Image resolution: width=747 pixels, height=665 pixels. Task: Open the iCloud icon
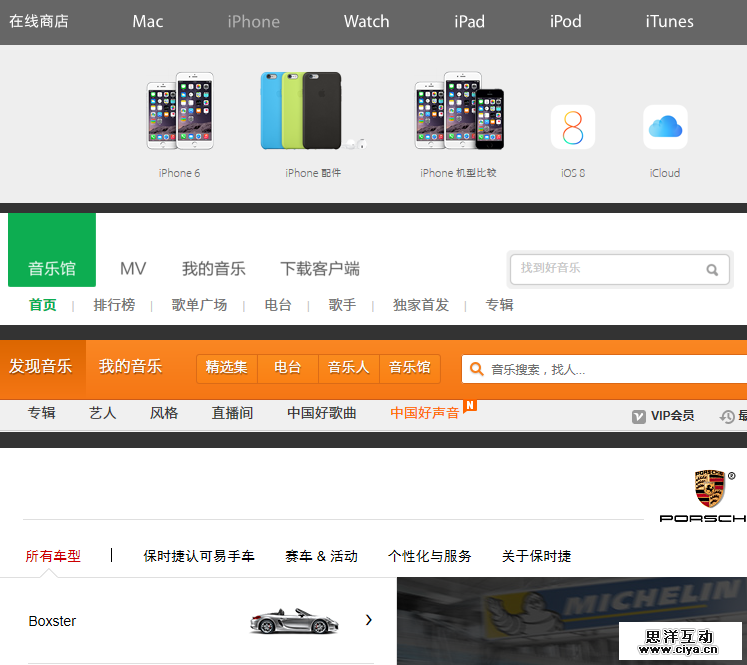coord(665,128)
